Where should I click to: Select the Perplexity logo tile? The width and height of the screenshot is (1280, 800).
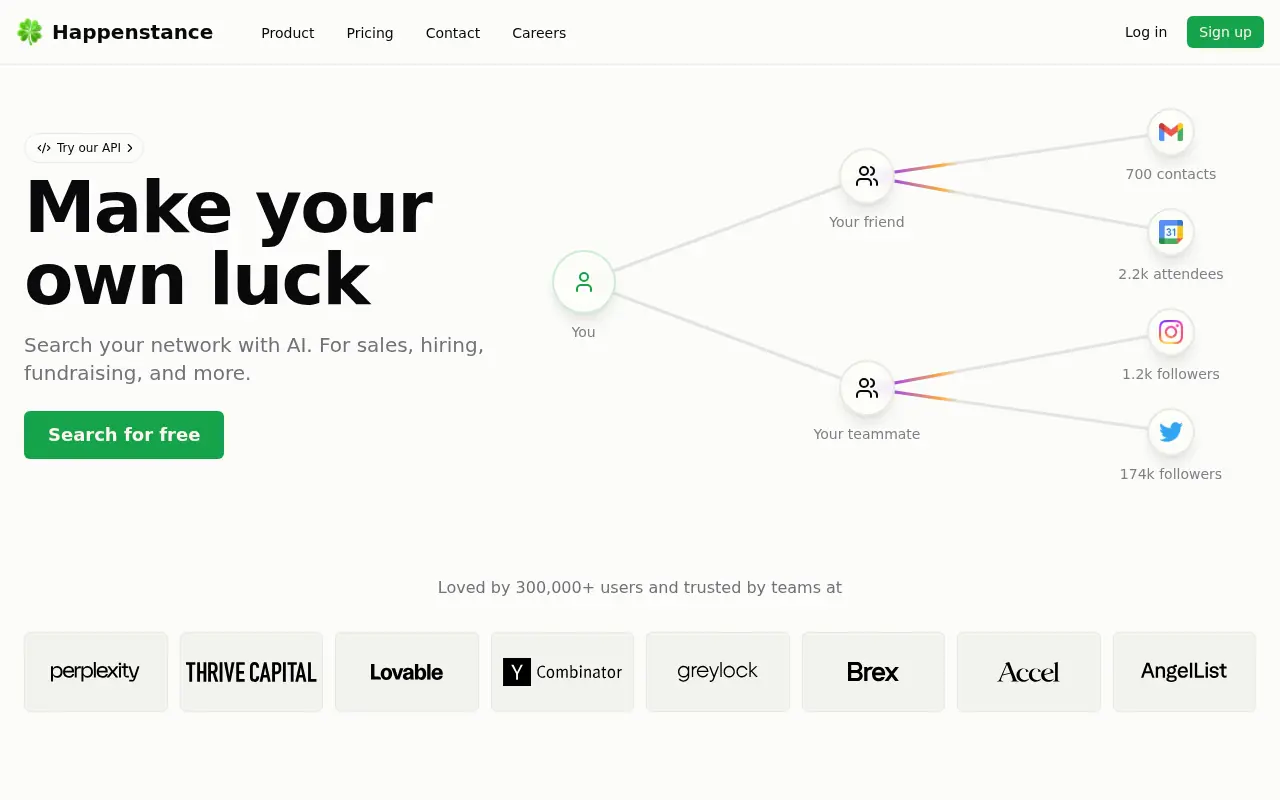96,672
